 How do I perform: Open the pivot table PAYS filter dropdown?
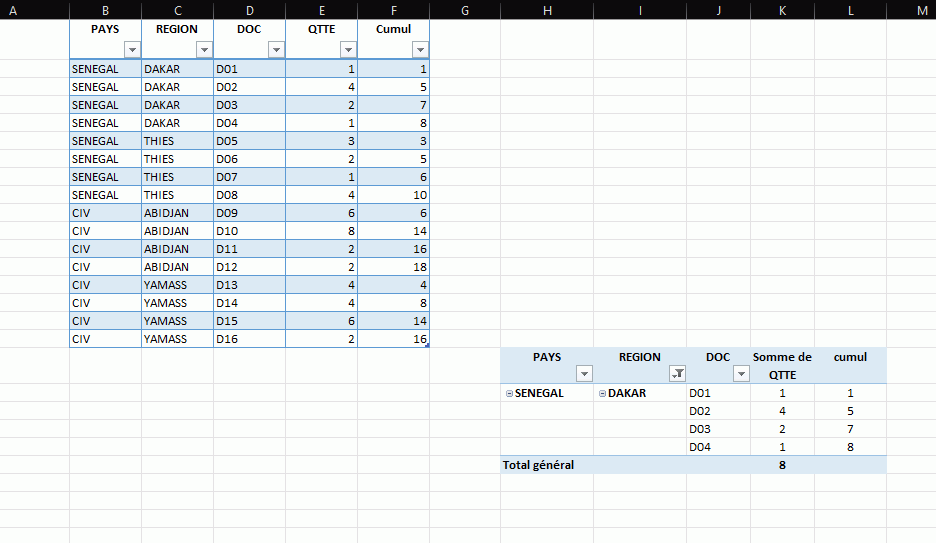click(584, 374)
